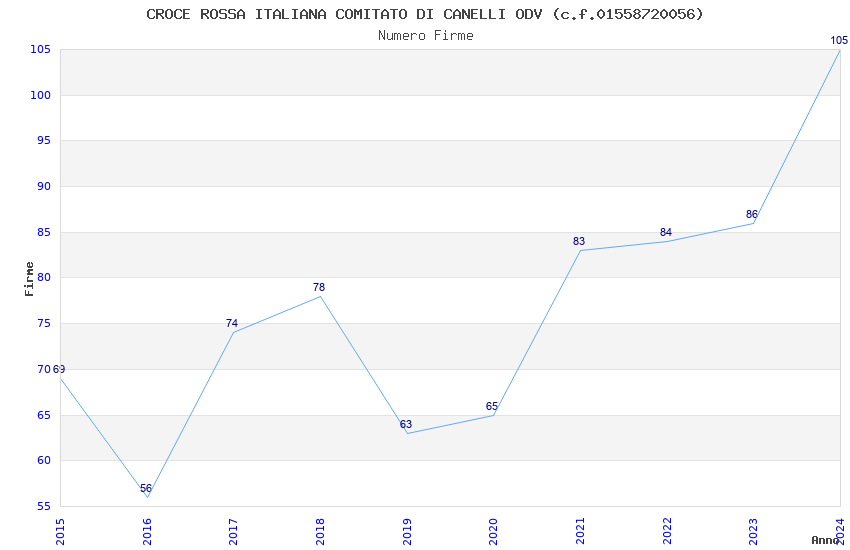The height and width of the screenshot is (550, 850).
Task: Click the x-axis year 2018
Action: click(320, 532)
